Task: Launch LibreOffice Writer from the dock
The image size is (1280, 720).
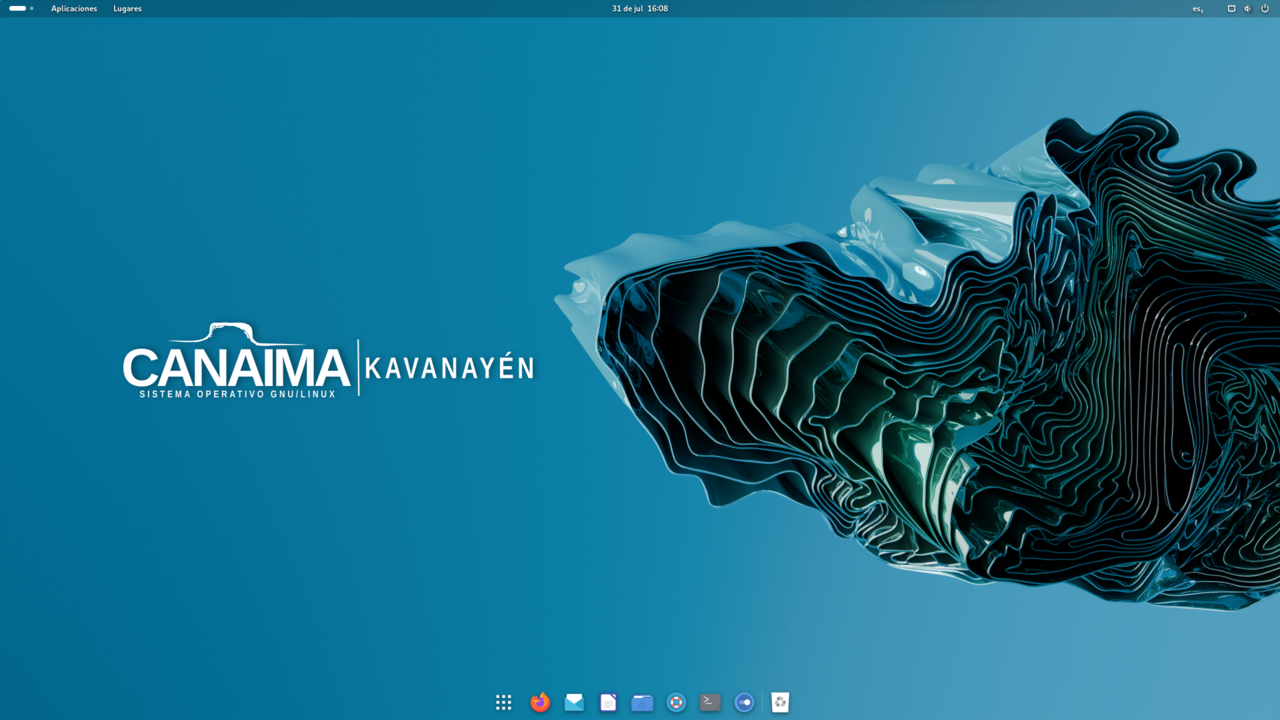Action: pos(608,702)
